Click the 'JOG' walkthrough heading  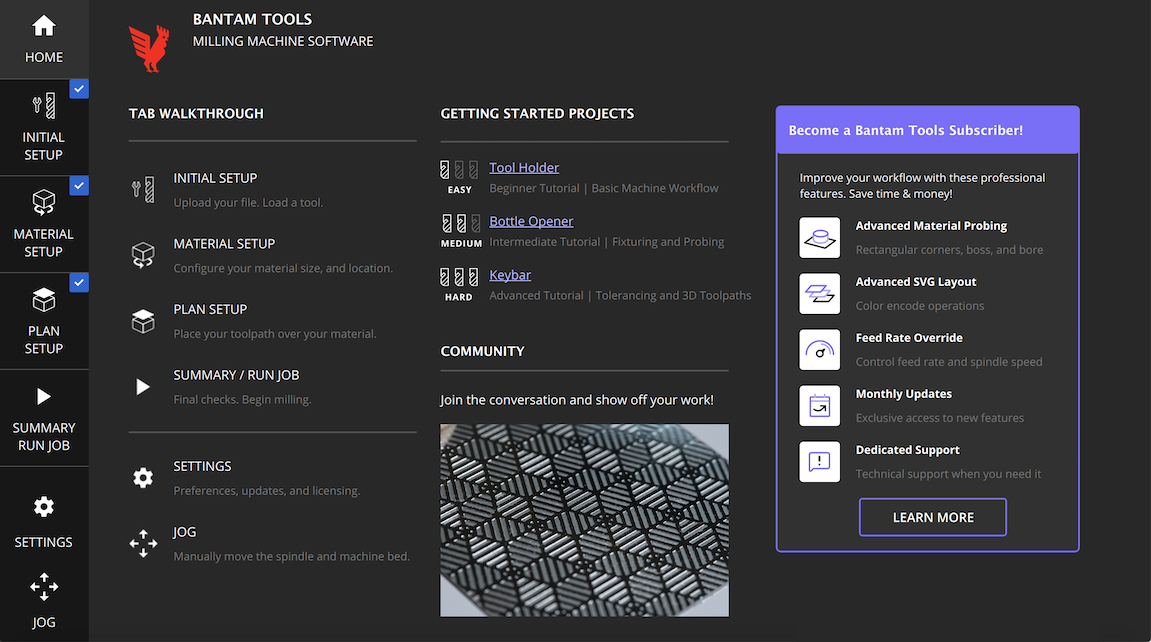(x=185, y=532)
